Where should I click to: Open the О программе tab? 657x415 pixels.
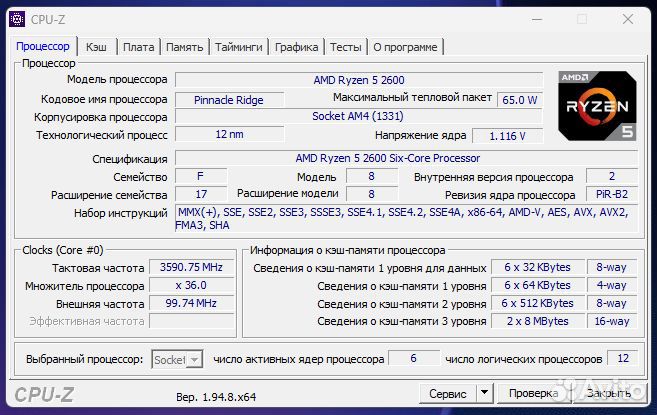tap(405, 47)
